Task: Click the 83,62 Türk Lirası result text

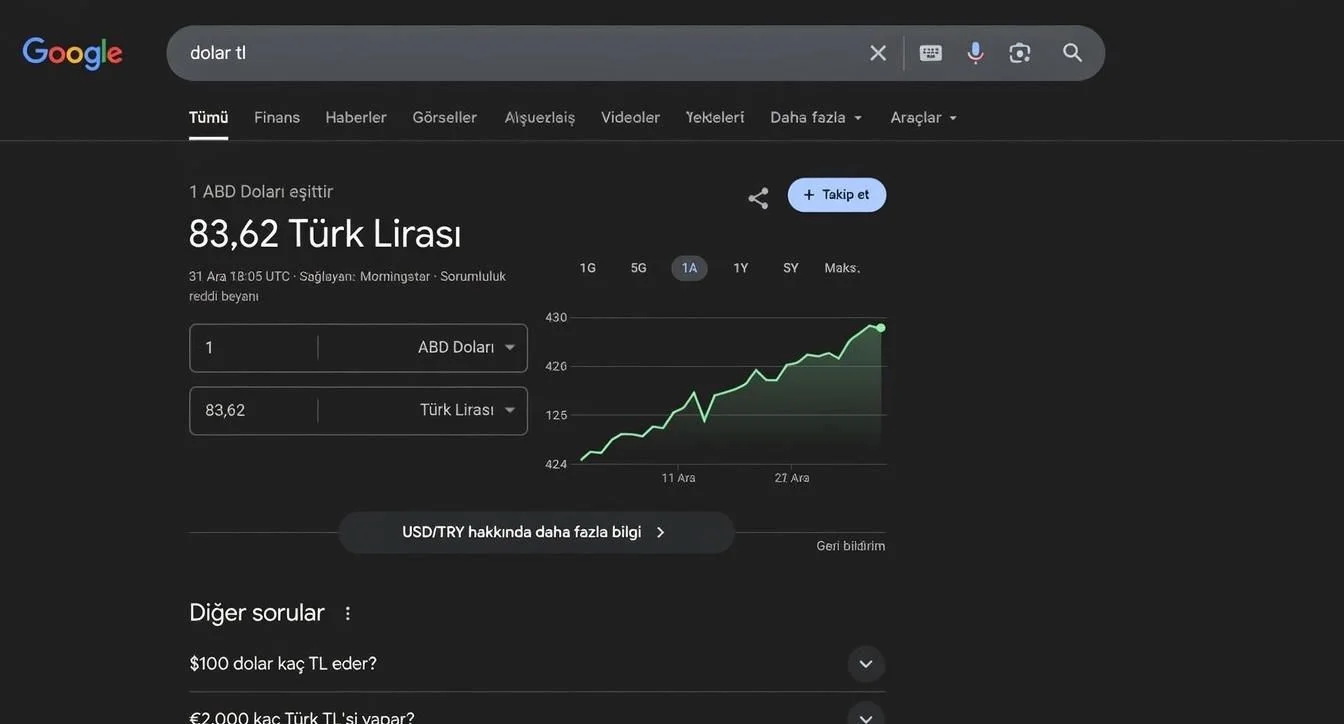Action: click(325, 234)
